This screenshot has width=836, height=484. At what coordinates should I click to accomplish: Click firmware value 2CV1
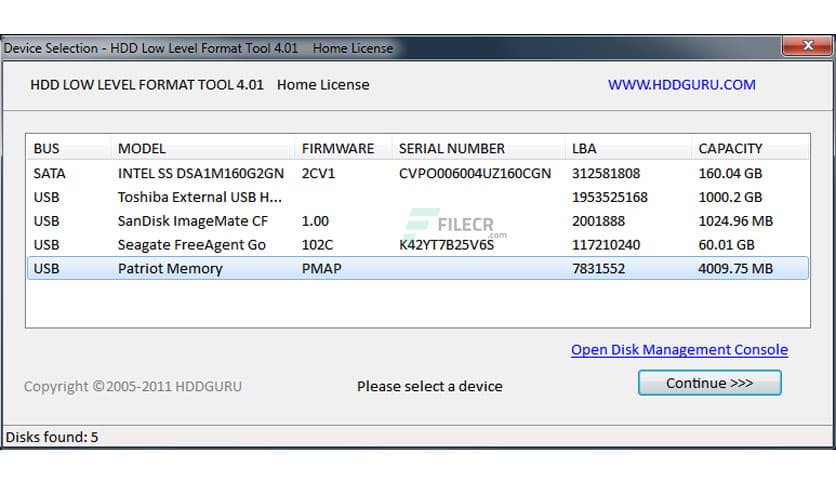318,173
